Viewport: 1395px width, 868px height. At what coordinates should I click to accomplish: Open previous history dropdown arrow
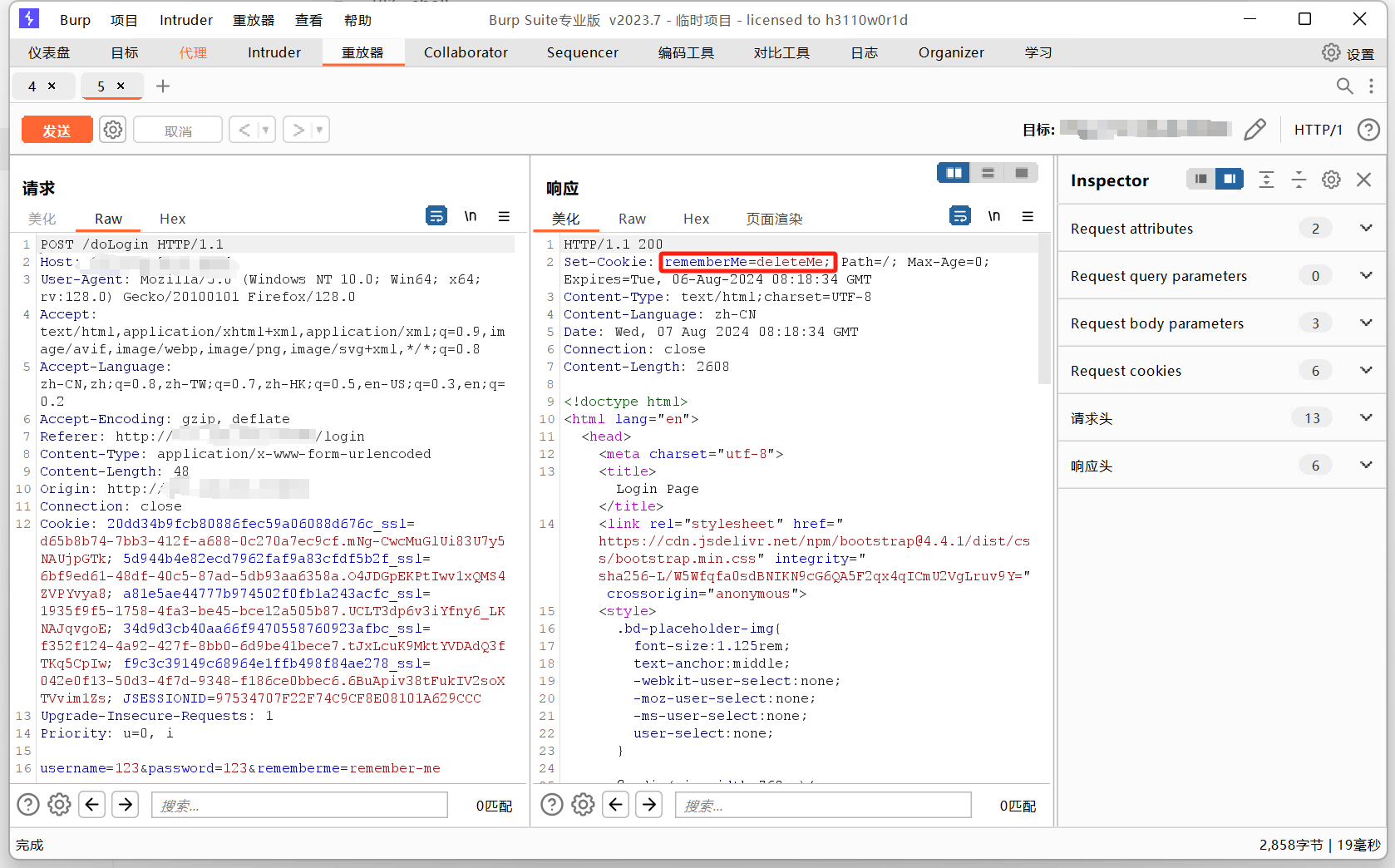(x=266, y=130)
